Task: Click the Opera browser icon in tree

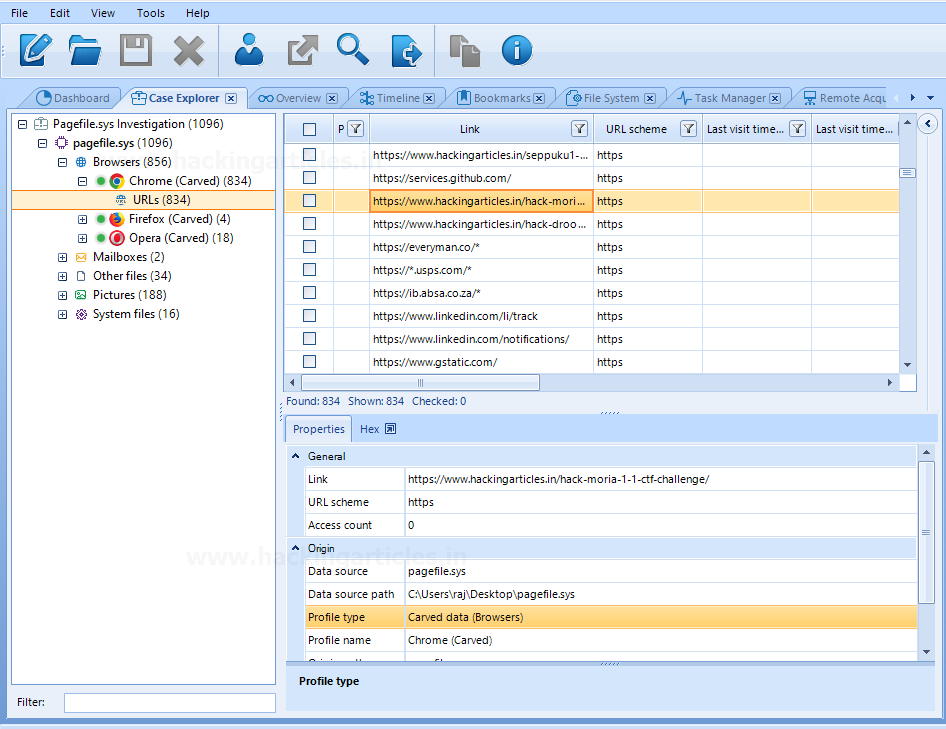Action: tap(117, 238)
